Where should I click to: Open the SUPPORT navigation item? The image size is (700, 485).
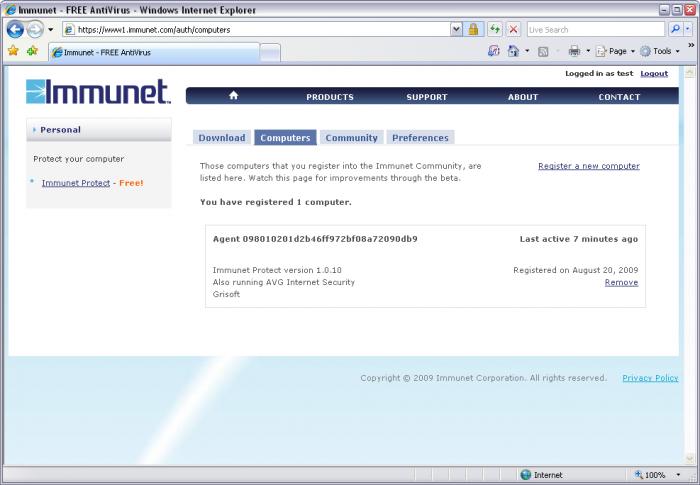tap(427, 97)
